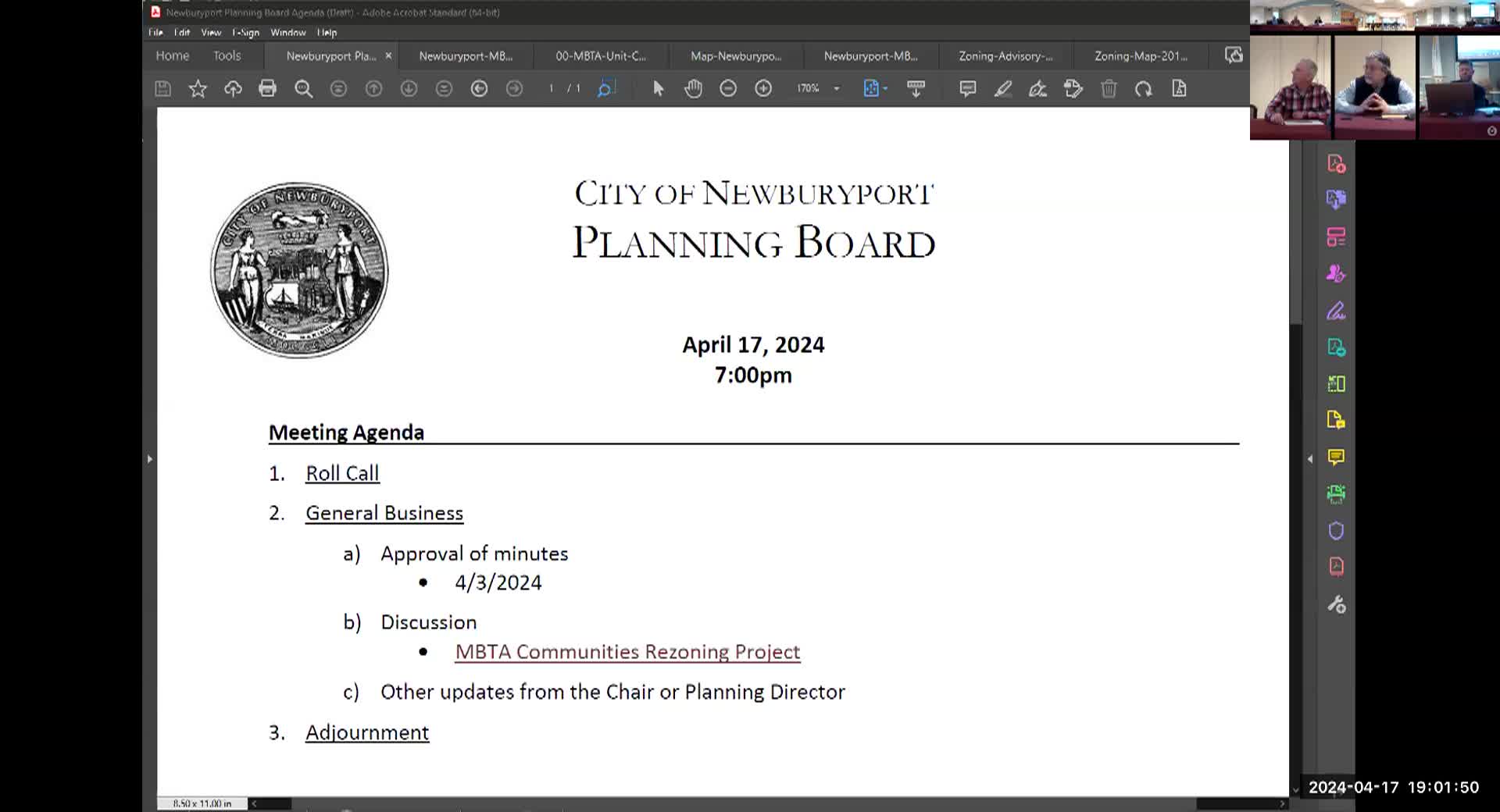Add document to starred with star icon
The height and width of the screenshot is (812, 1500).
[x=198, y=89]
